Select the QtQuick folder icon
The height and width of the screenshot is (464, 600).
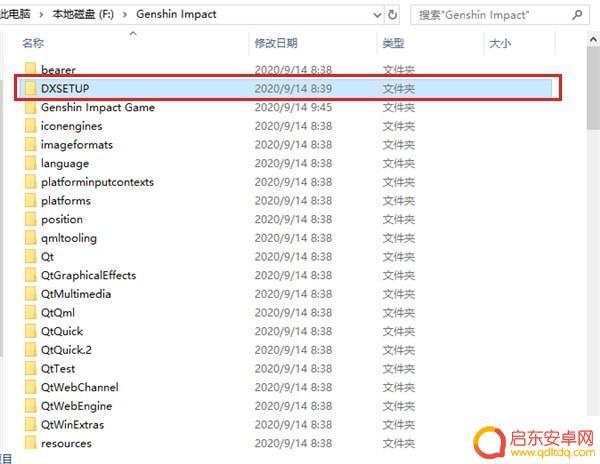click(x=30, y=331)
